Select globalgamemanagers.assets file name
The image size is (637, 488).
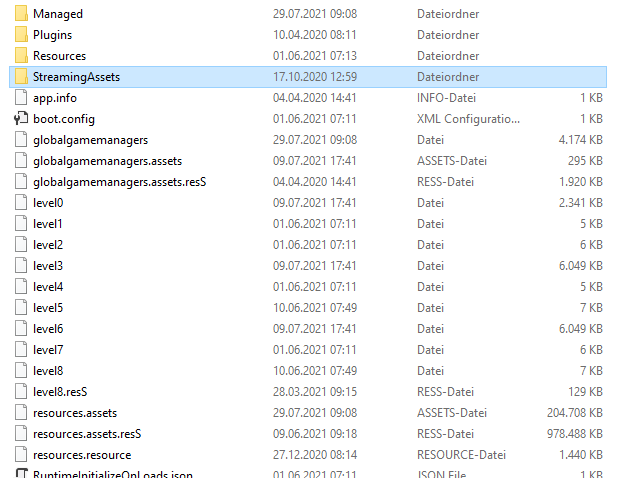pyautogui.click(x=107, y=161)
